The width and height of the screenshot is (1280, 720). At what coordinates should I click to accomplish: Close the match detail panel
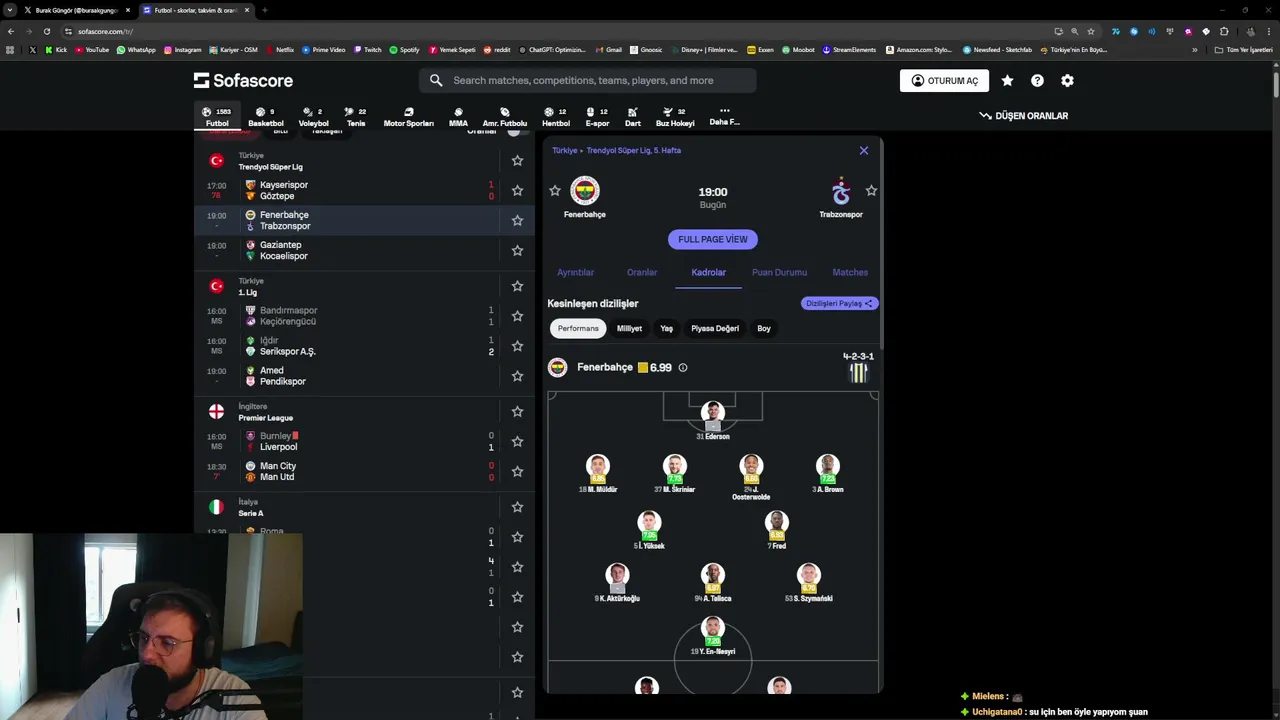click(864, 151)
